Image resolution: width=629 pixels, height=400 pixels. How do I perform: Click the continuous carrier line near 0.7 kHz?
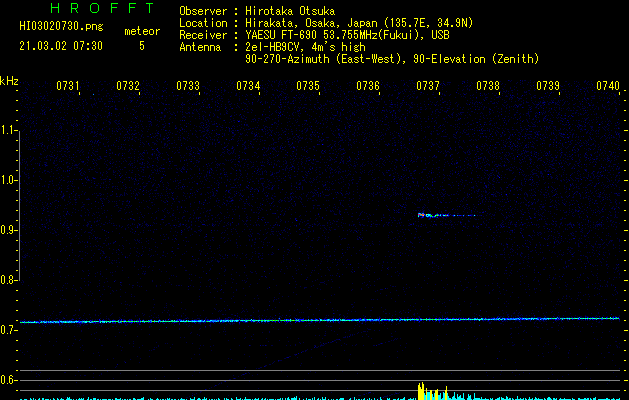320,320
